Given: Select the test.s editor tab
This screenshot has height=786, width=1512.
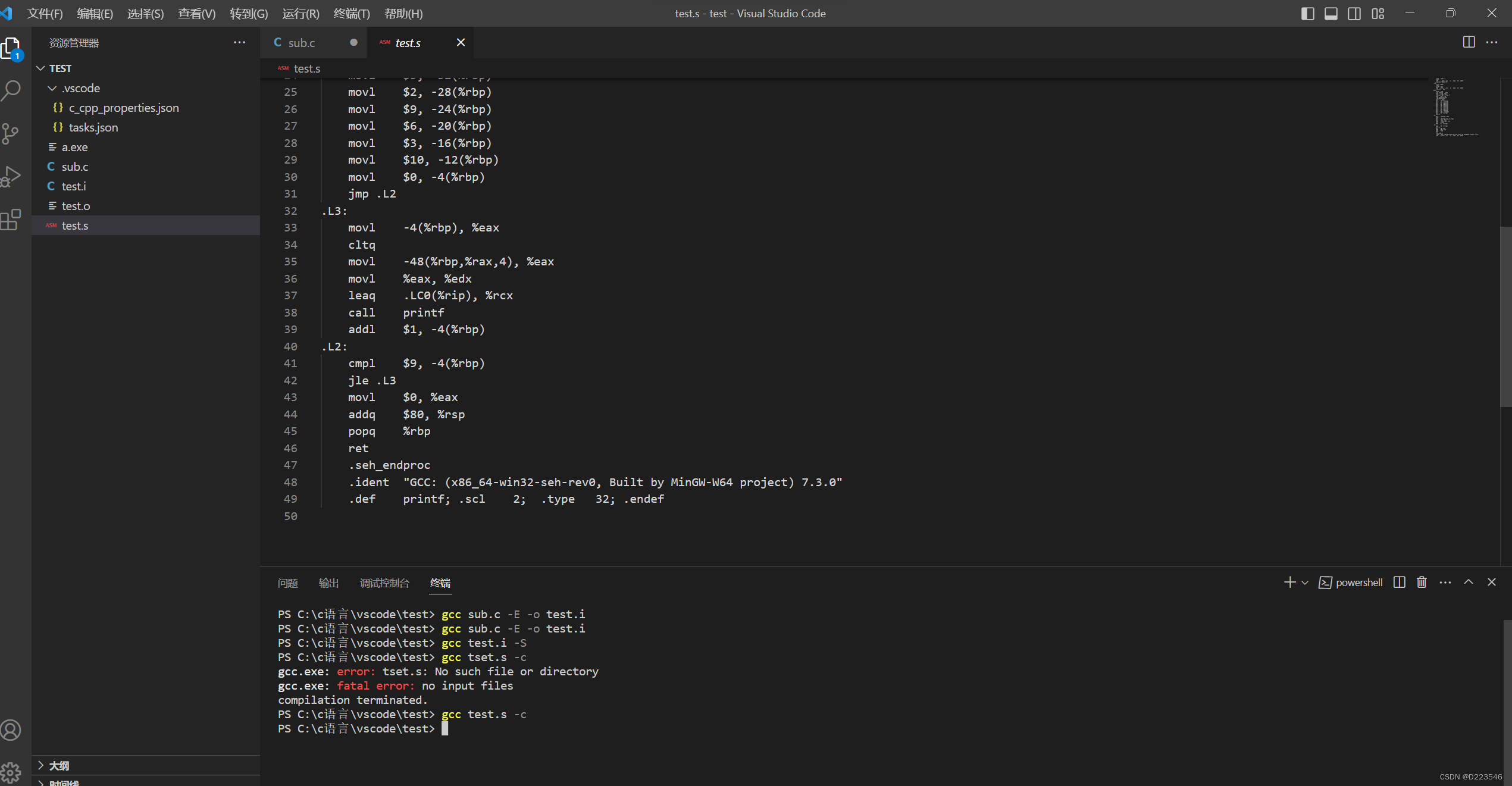Looking at the screenshot, I should 420,42.
